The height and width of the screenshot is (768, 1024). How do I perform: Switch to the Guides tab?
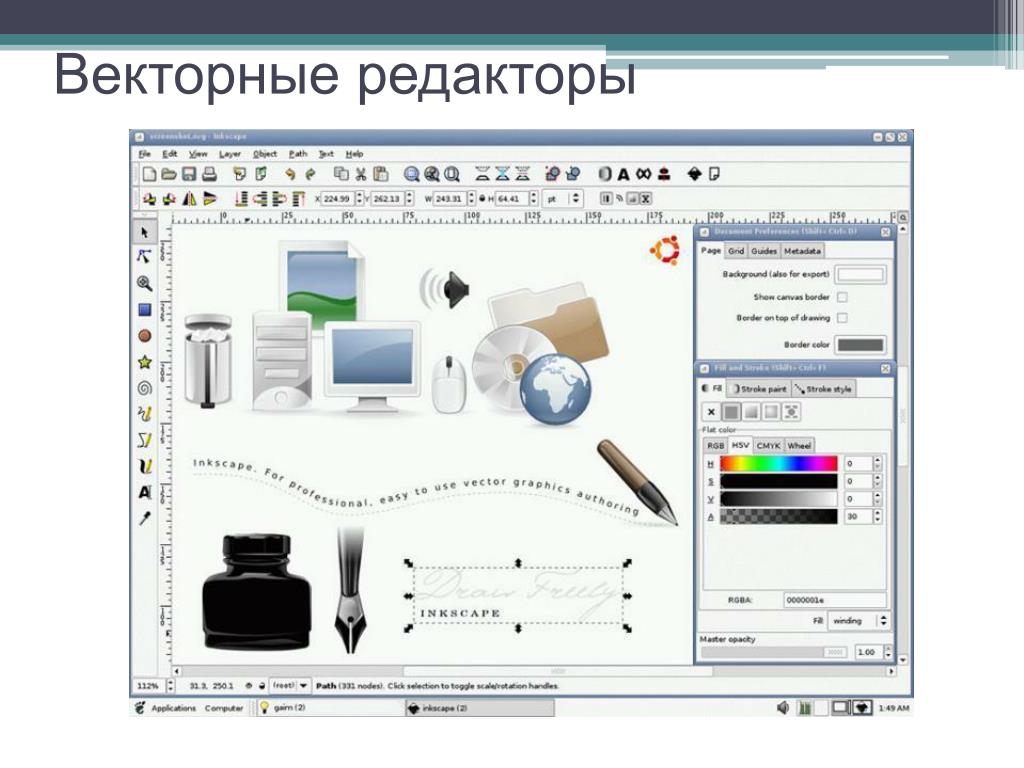pos(763,251)
